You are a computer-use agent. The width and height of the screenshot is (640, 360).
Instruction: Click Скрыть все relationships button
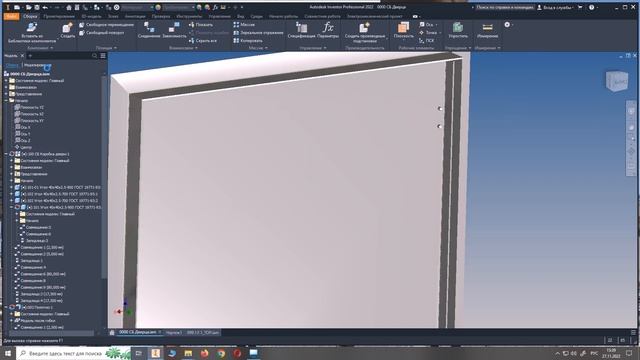click(203, 41)
